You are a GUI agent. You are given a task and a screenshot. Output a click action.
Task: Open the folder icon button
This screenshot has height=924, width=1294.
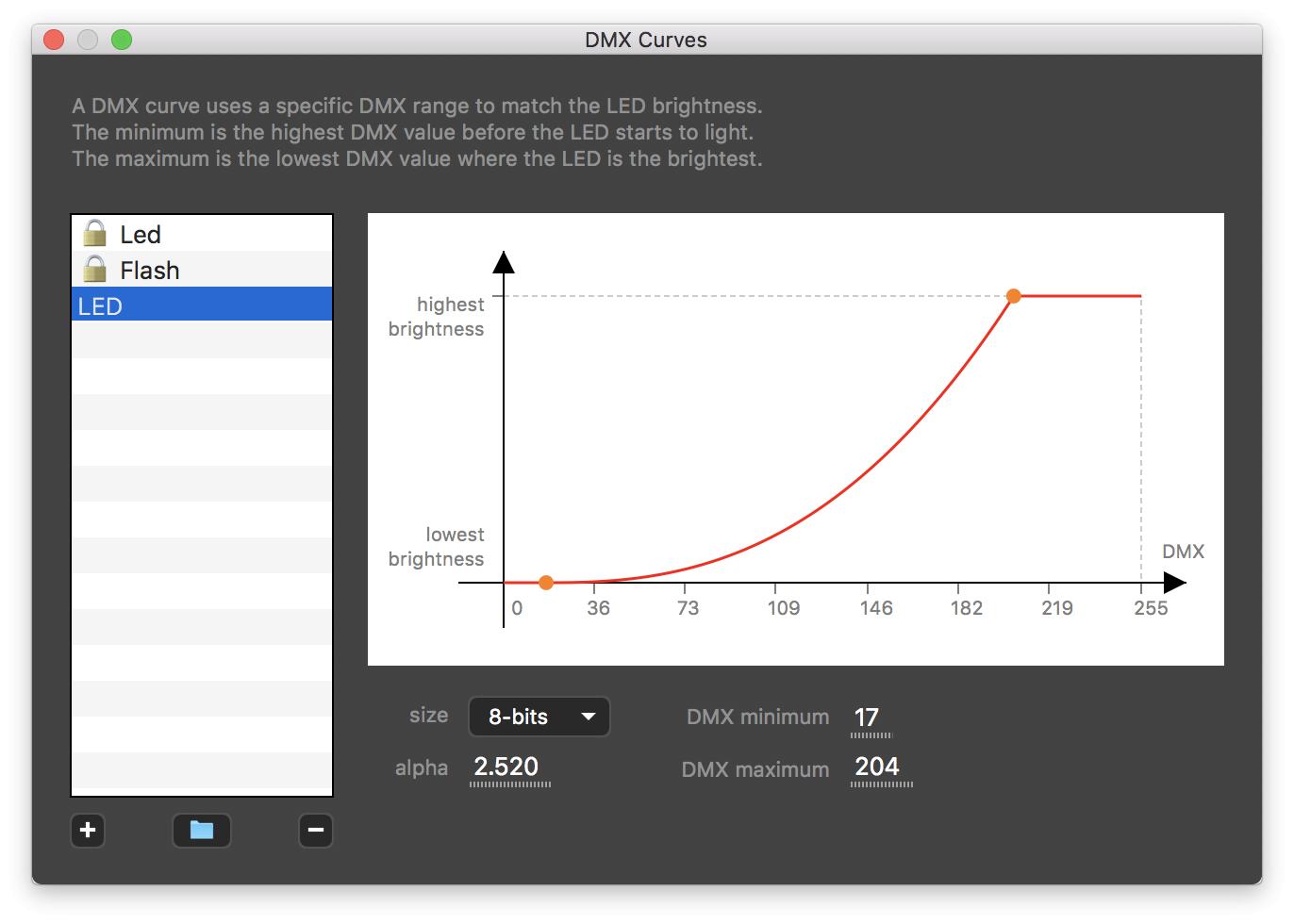(x=202, y=831)
